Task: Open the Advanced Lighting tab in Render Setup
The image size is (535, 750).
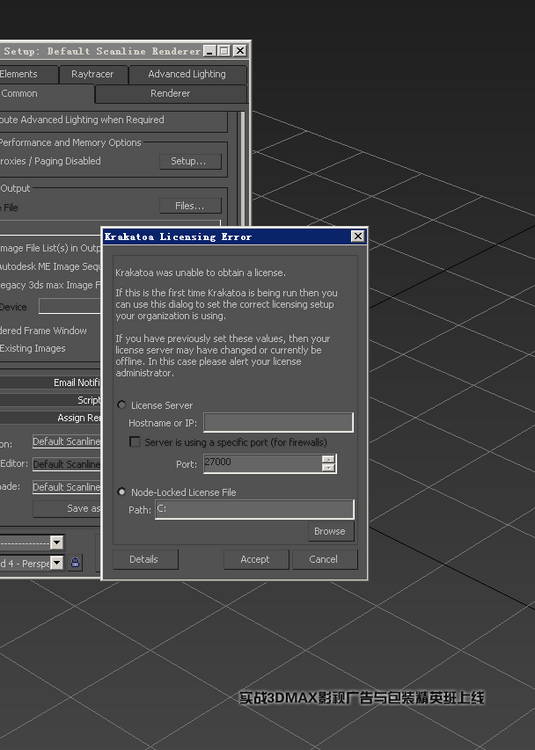Action: pyautogui.click(x=187, y=74)
